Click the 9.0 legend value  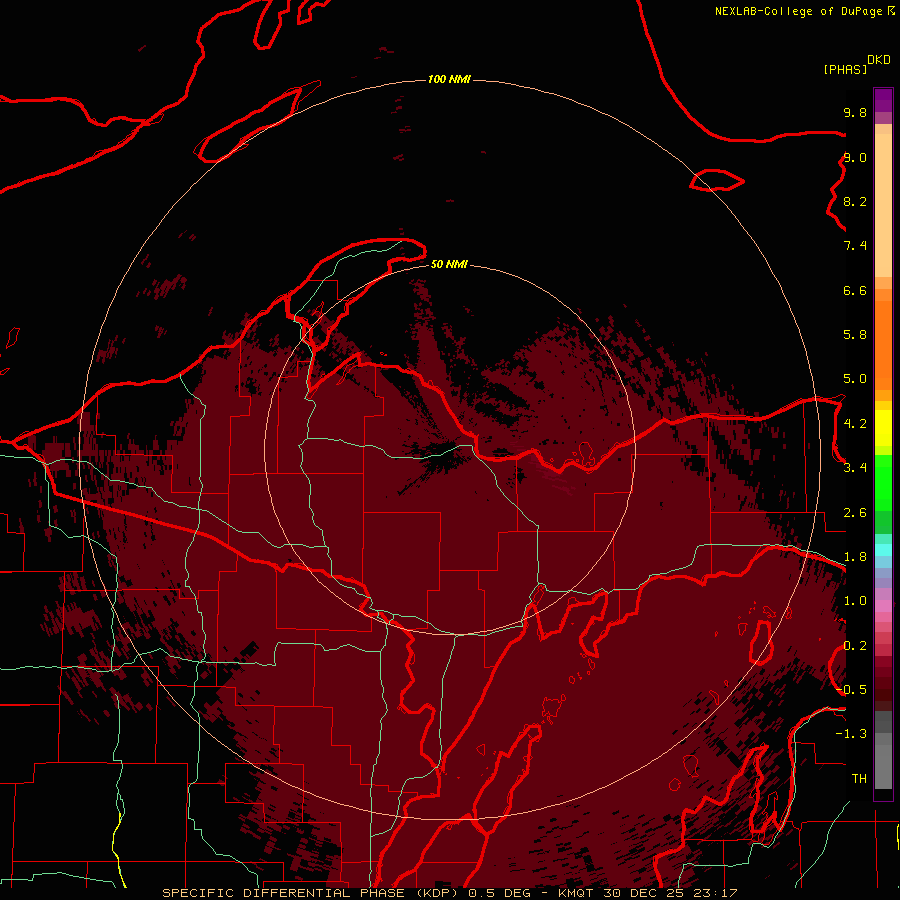pos(855,157)
